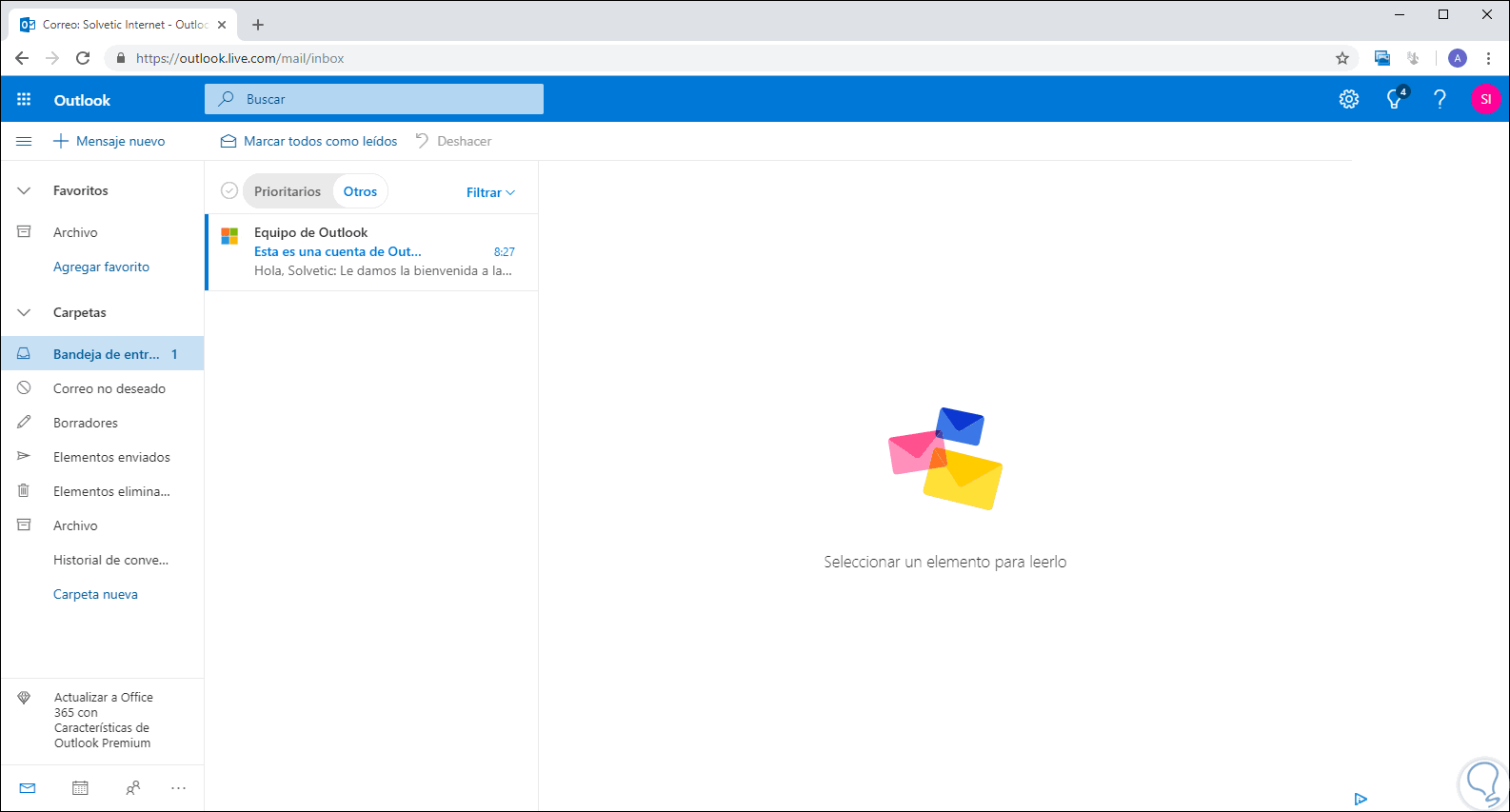Open the Borradores folder
The width and height of the screenshot is (1510, 812).
click(x=103, y=423)
